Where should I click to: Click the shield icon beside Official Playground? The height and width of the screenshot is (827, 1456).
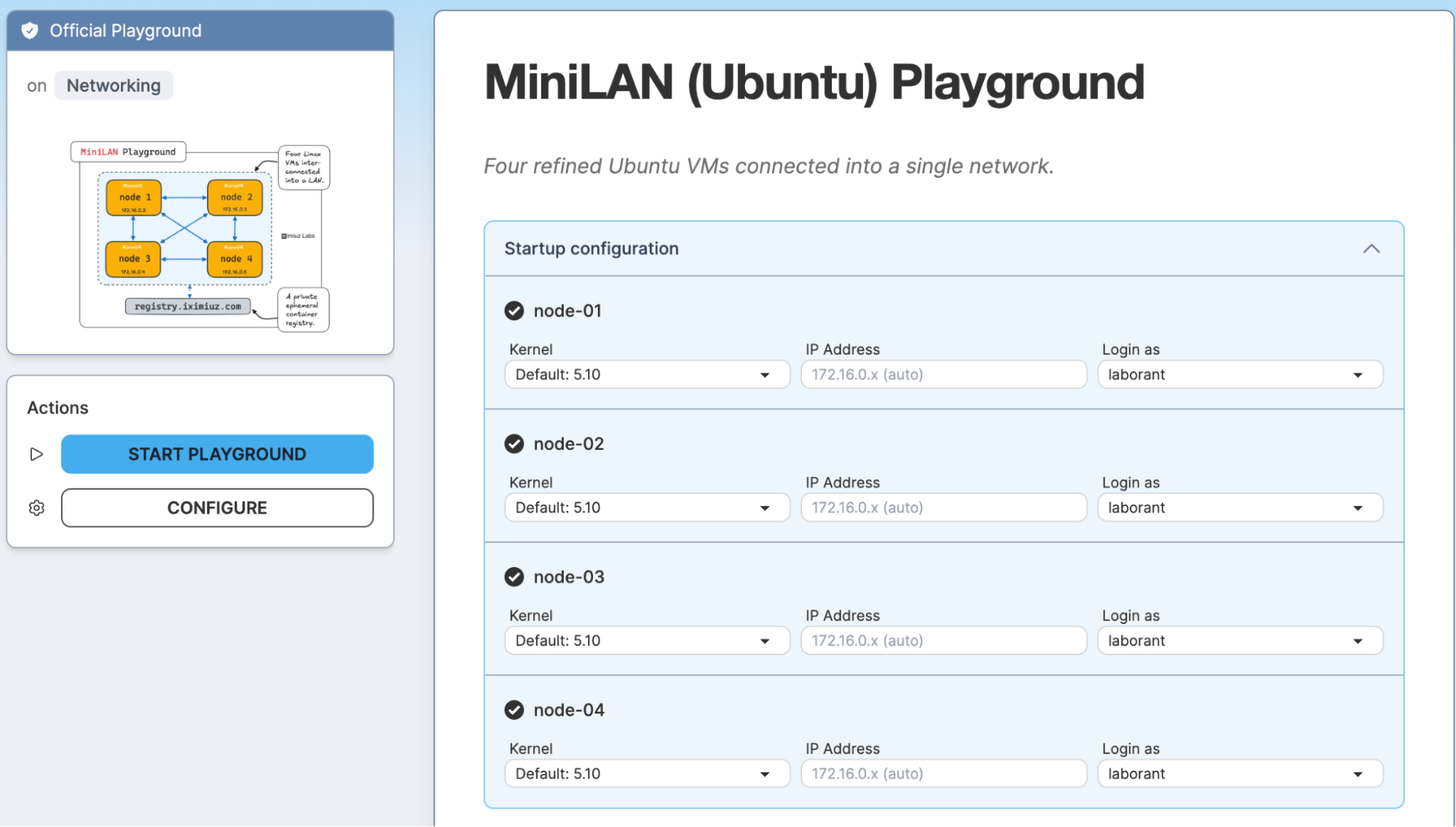click(30, 31)
